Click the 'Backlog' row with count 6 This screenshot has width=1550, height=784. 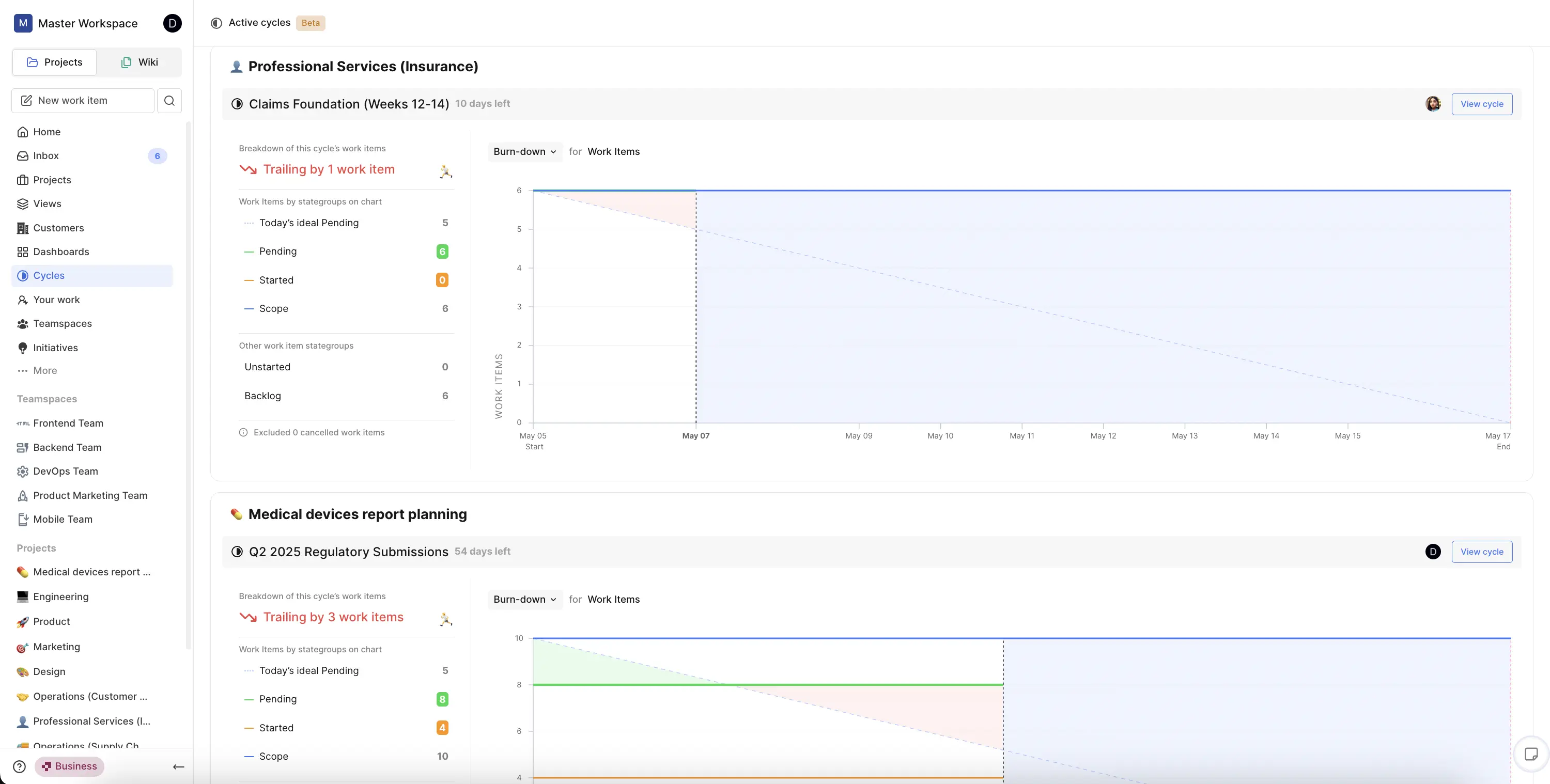[x=346, y=396]
